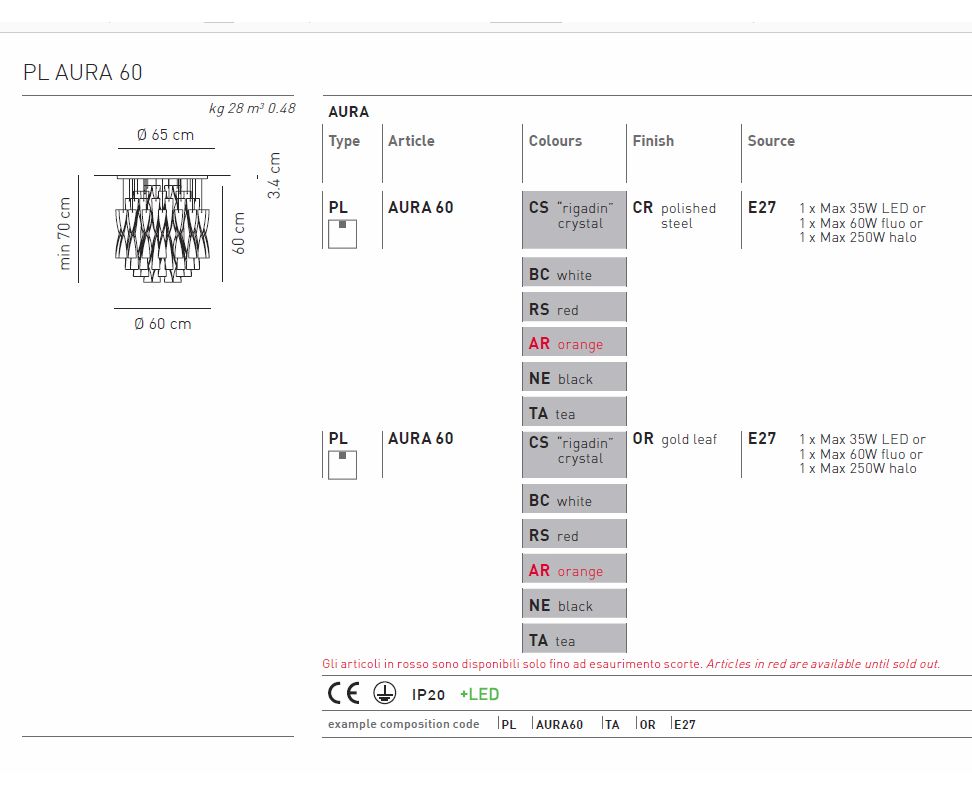Viewport: 972px width, 796px height.
Task: Click the OR gold leaf finish label
Action: point(675,439)
